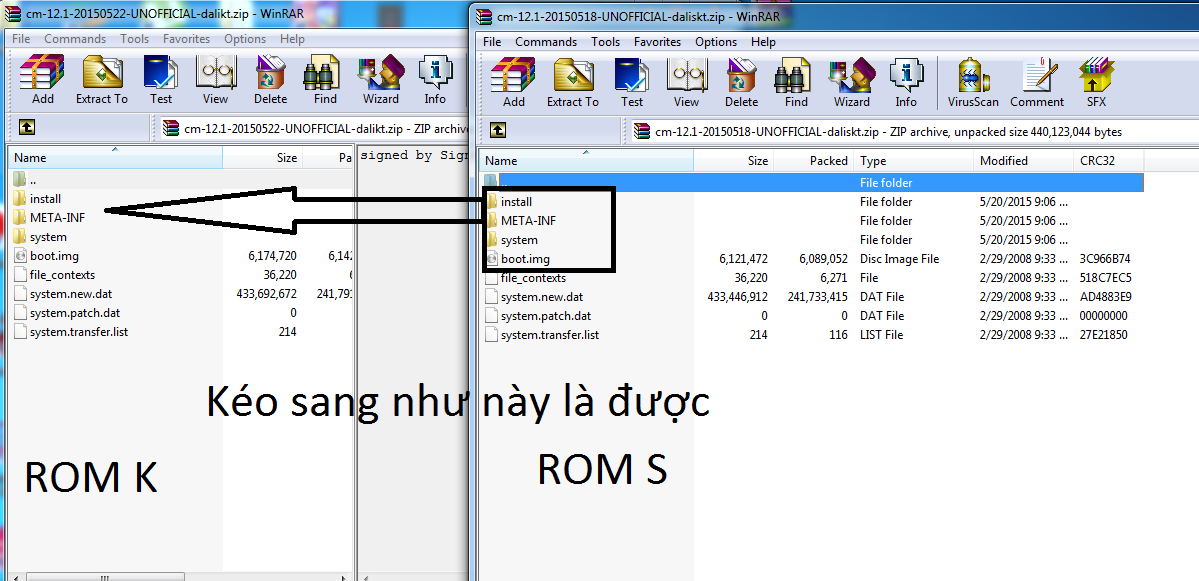Image resolution: width=1199 pixels, height=581 pixels.
Task: Select install folder in left window
Action: (x=37, y=199)
